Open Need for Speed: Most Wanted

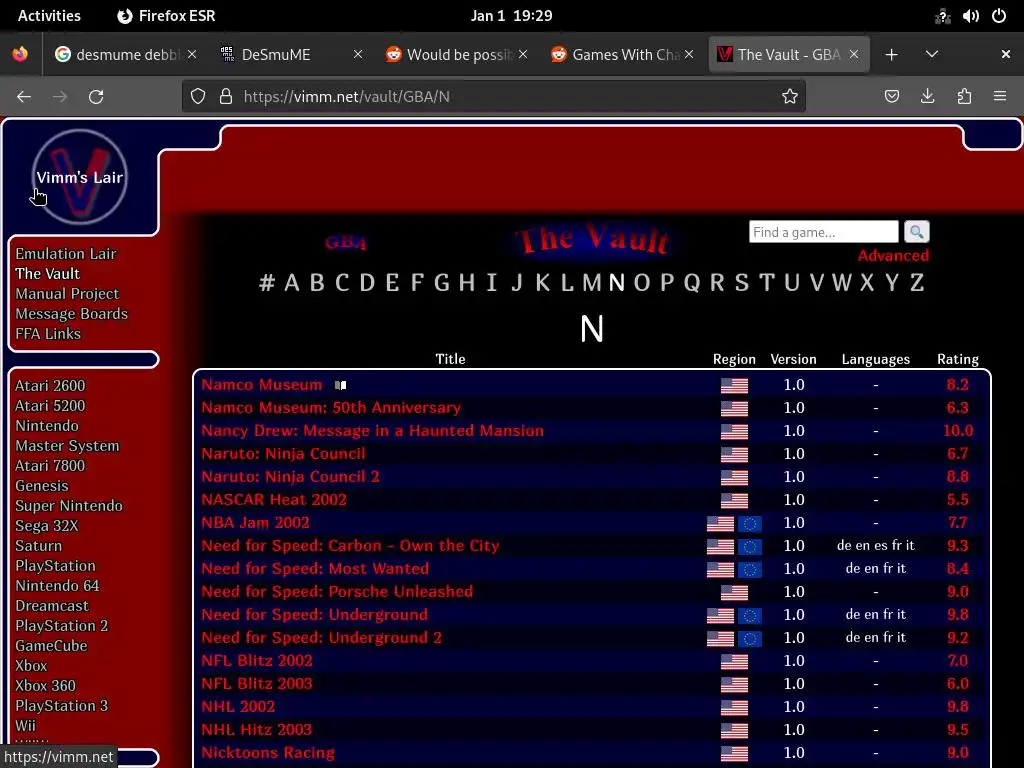pyautogui.click(x=315, y=568)
